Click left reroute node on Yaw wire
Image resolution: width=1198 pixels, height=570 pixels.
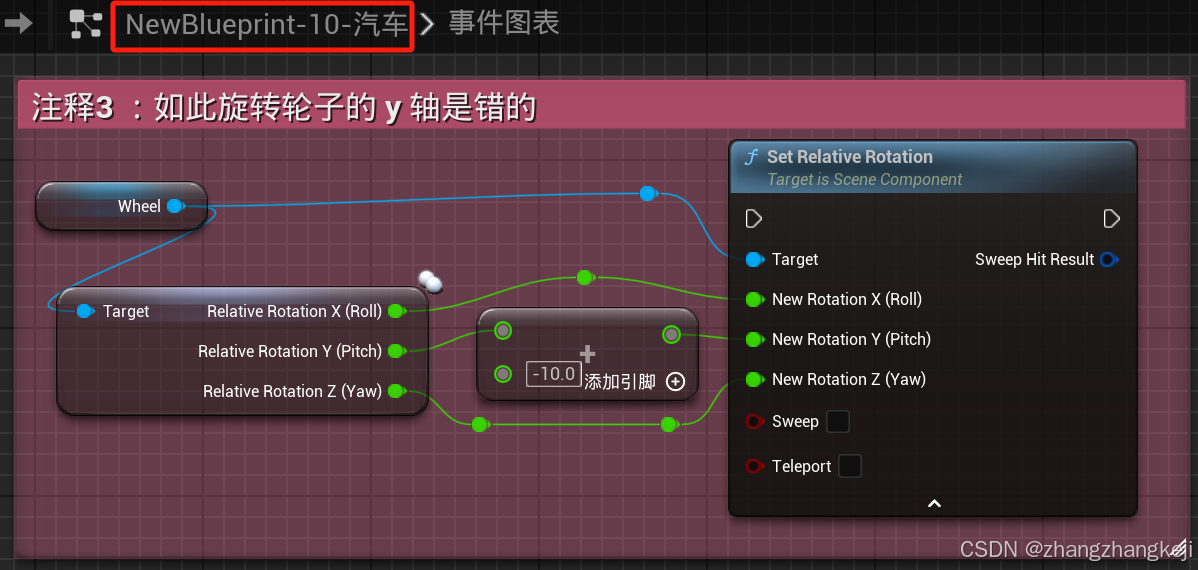click(x=480, y=424)
